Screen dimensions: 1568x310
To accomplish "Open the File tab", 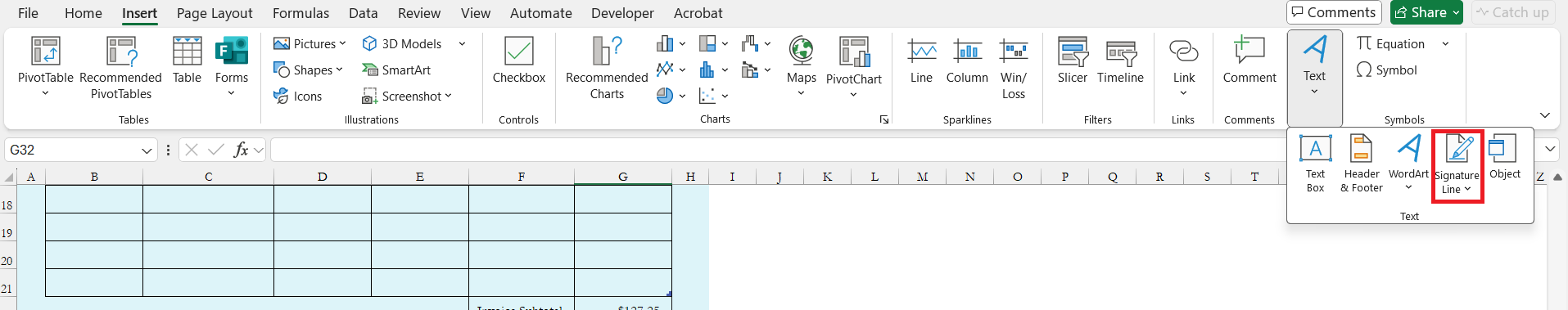I will click(x=28, y=13).
